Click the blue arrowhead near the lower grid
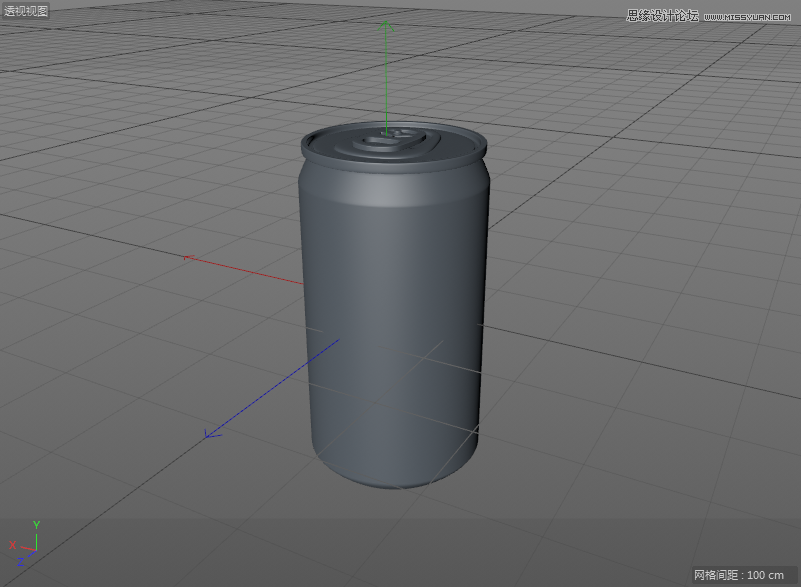The width and height of the screenshot is (801, 587). pyautogui.click(x=207, y=434)
